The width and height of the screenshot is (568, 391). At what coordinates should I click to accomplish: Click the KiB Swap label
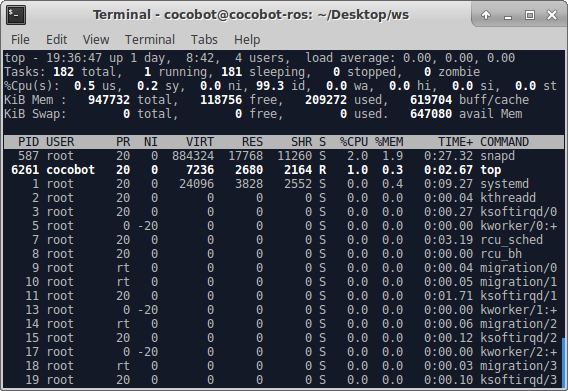pyautogui.click(x=36, y=114)
